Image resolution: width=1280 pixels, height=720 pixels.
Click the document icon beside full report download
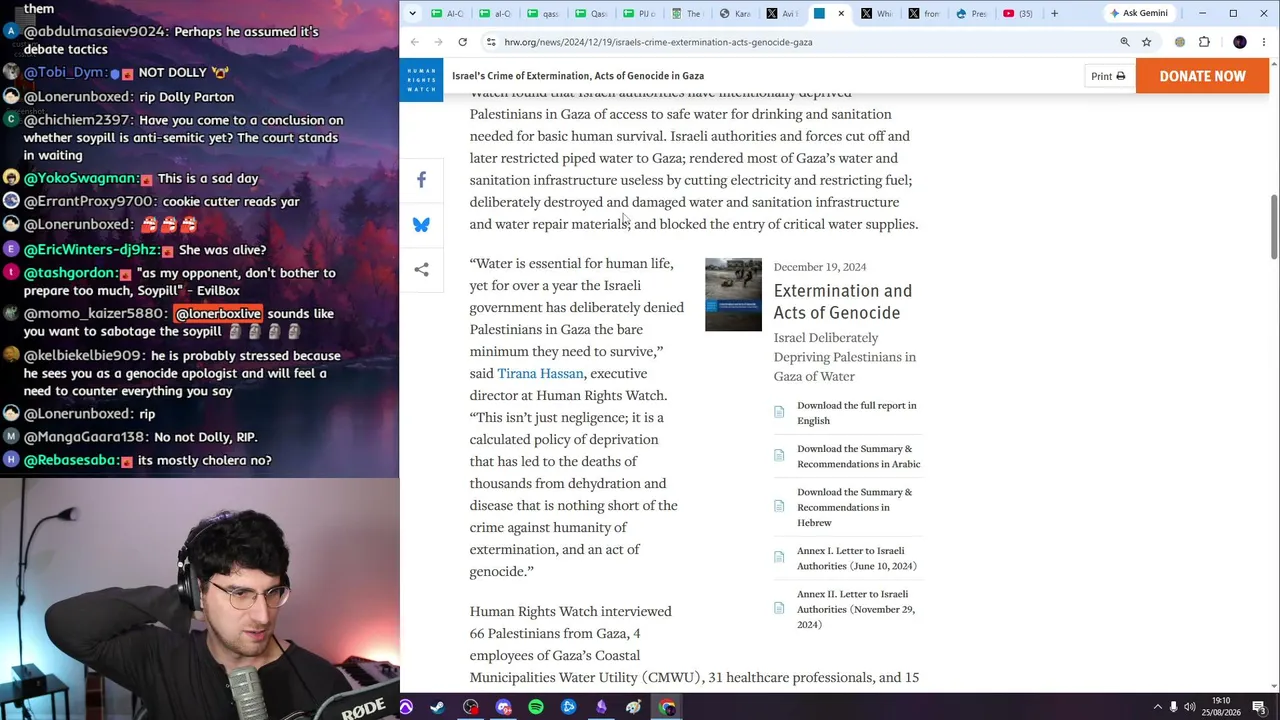(779, 412)
